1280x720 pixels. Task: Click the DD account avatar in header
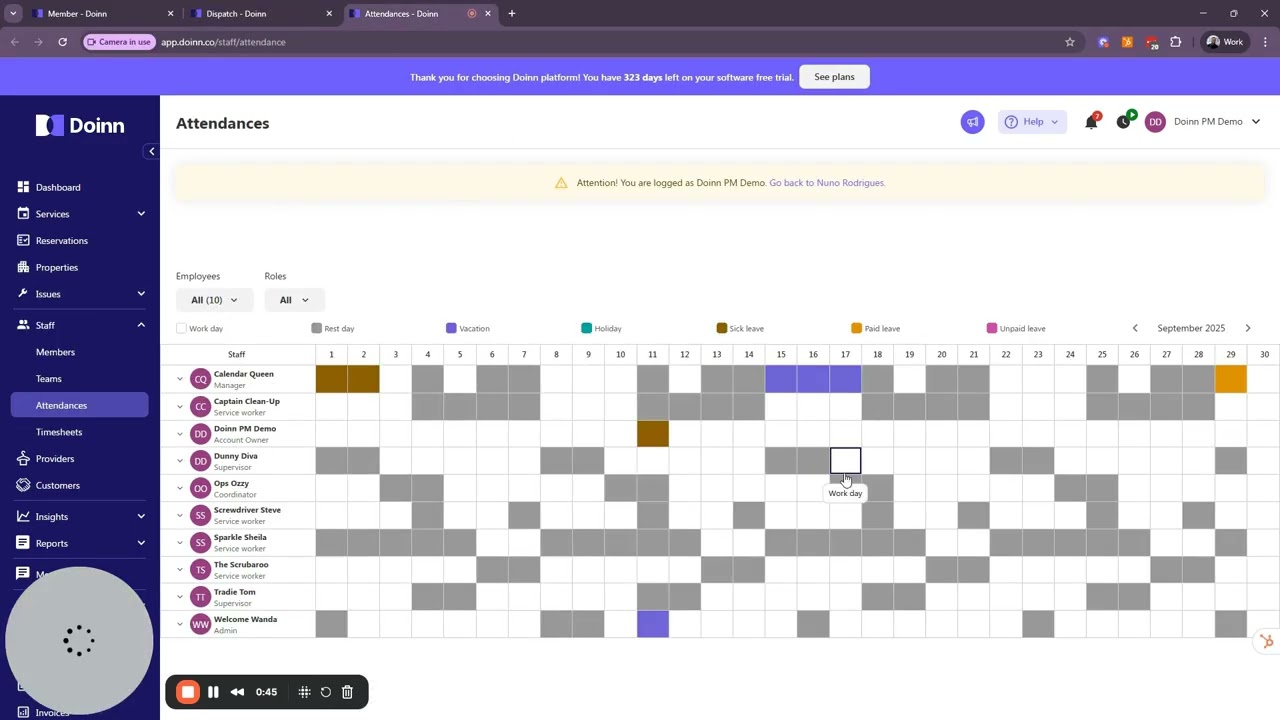coord(1155,122)
